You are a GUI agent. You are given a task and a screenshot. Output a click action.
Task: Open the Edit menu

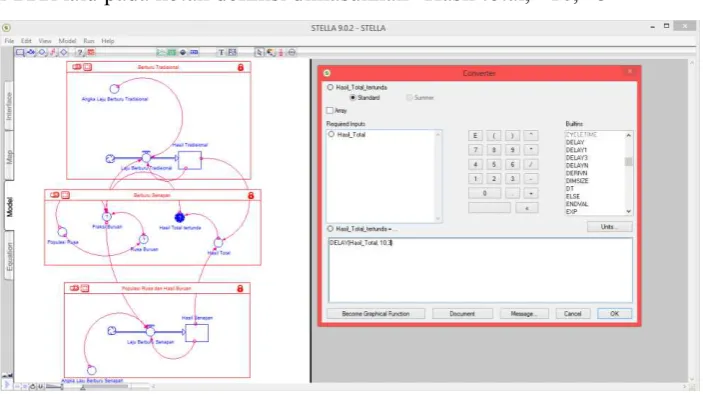(26, 41)
